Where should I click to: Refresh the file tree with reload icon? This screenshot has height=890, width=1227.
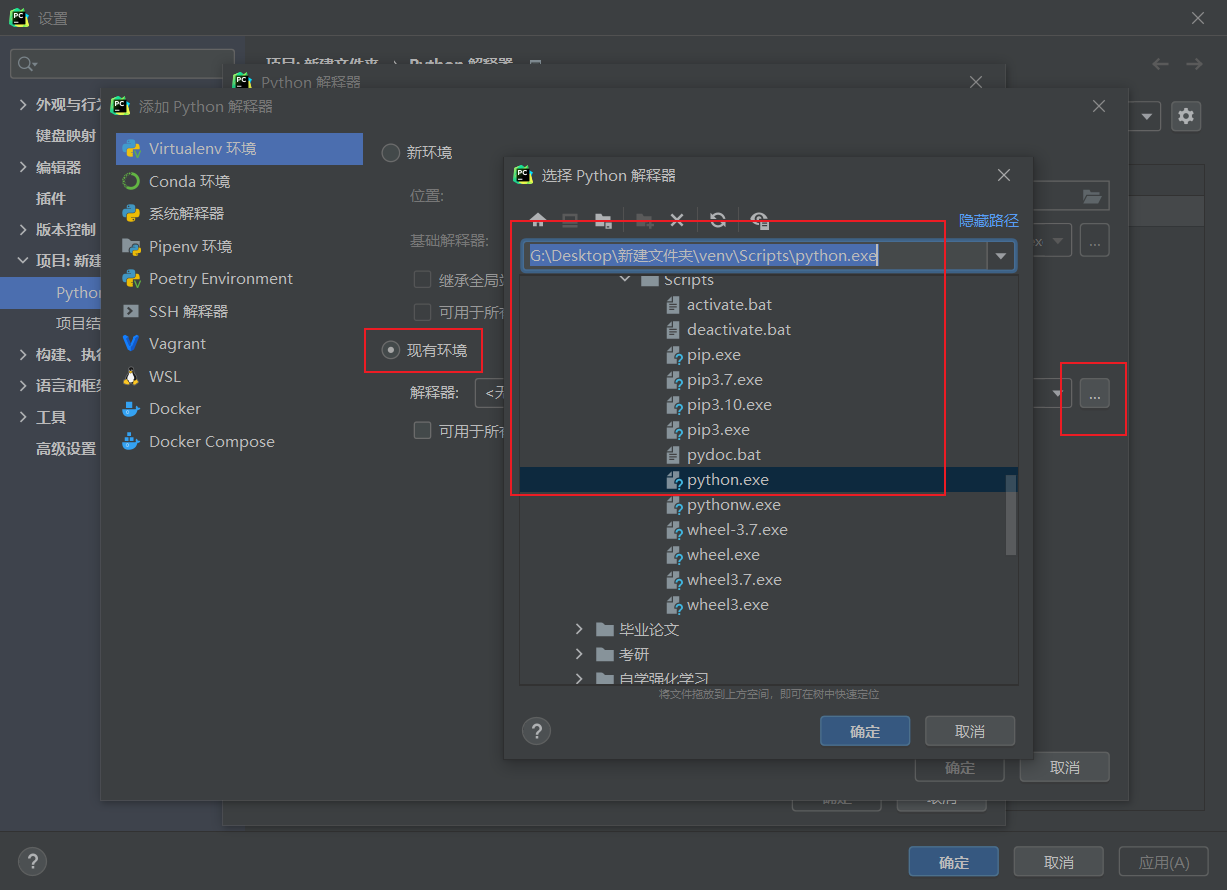pyautogui.click(x=717, y=220)
